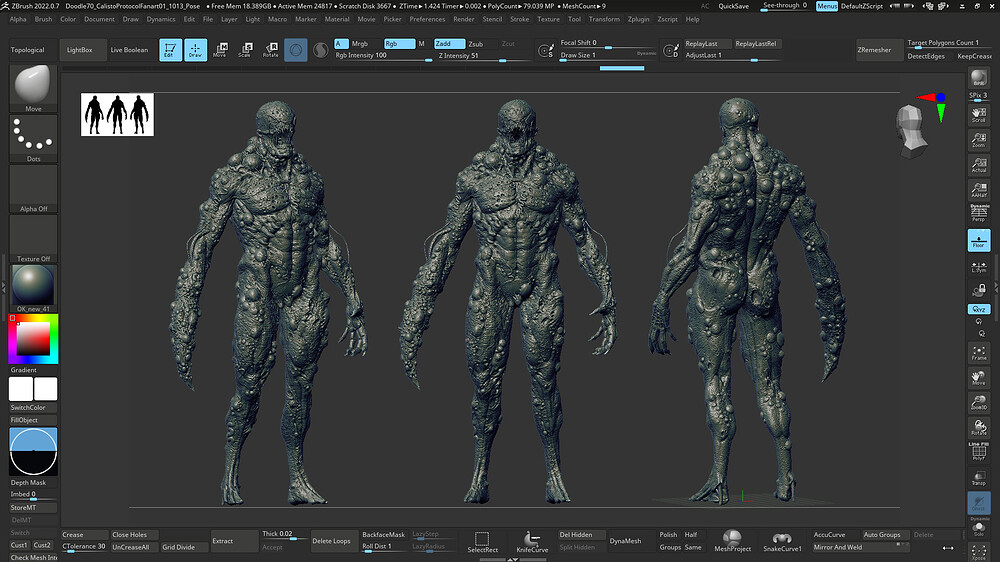This screenshot has height=562, width=1000.
Task: Open Texture Off selector
Action: coord(33,239)
